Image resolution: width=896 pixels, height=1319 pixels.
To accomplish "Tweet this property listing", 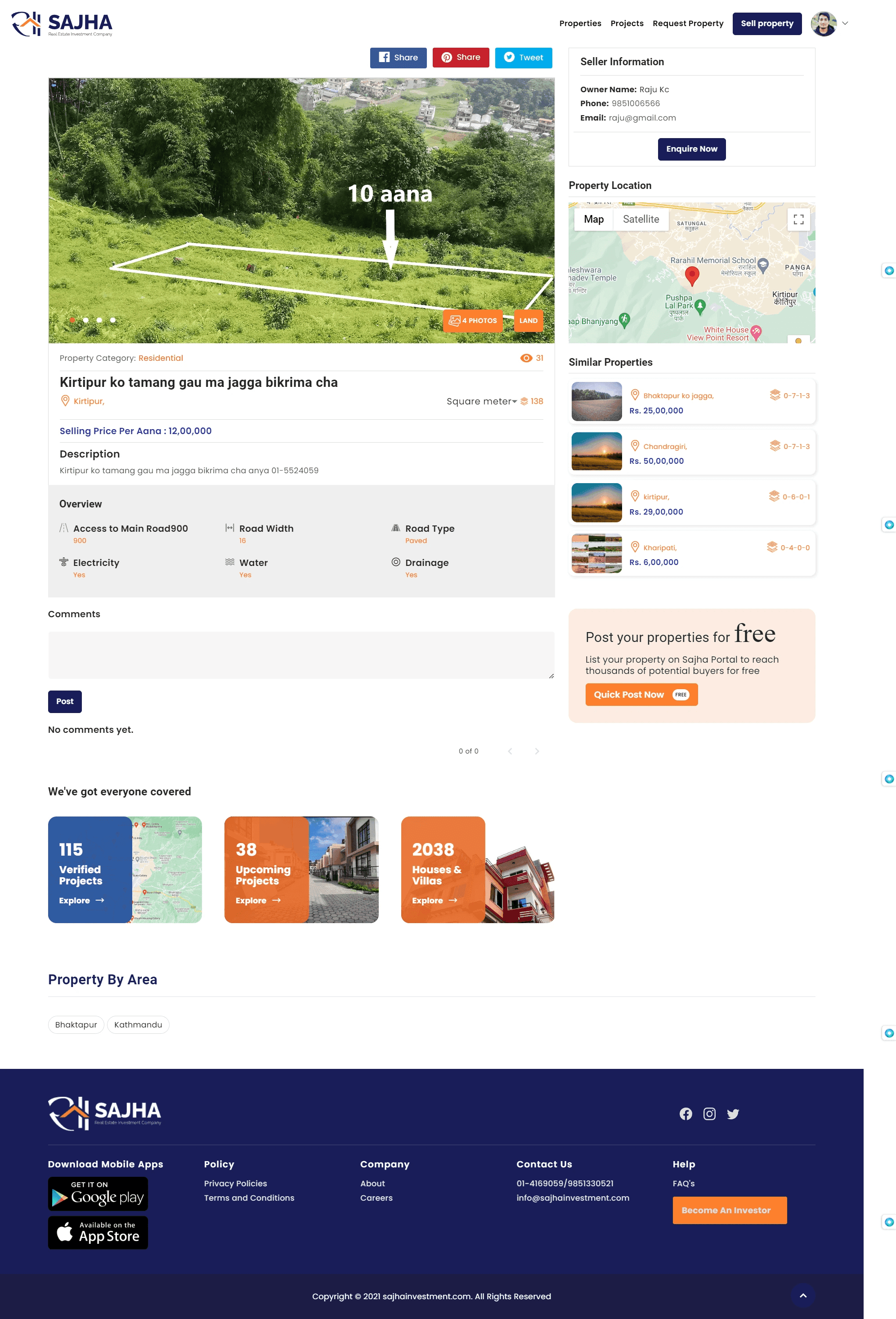I will tap(523, 57).
